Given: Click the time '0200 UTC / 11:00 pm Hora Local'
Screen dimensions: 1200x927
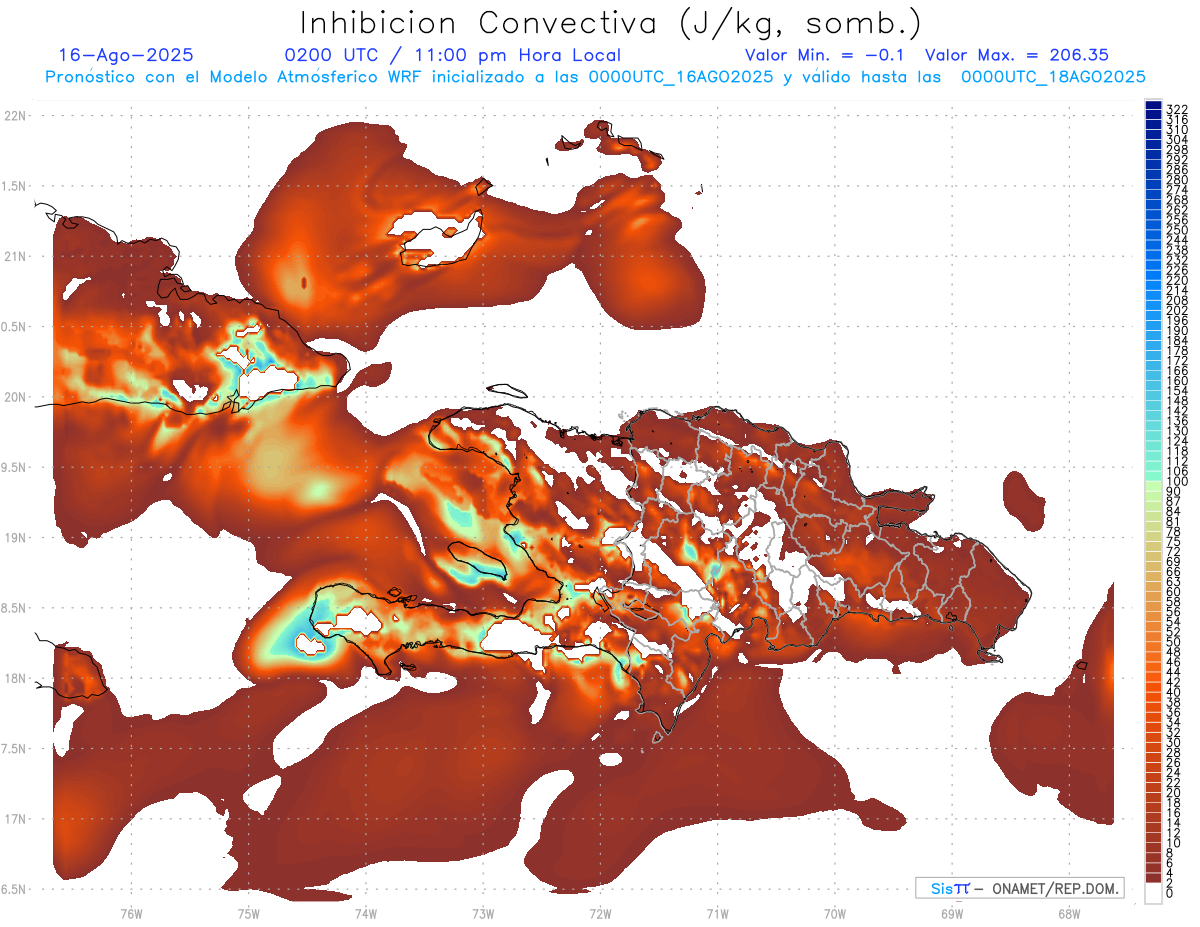Looking at the screenshot, I should [x=453, y=56].
